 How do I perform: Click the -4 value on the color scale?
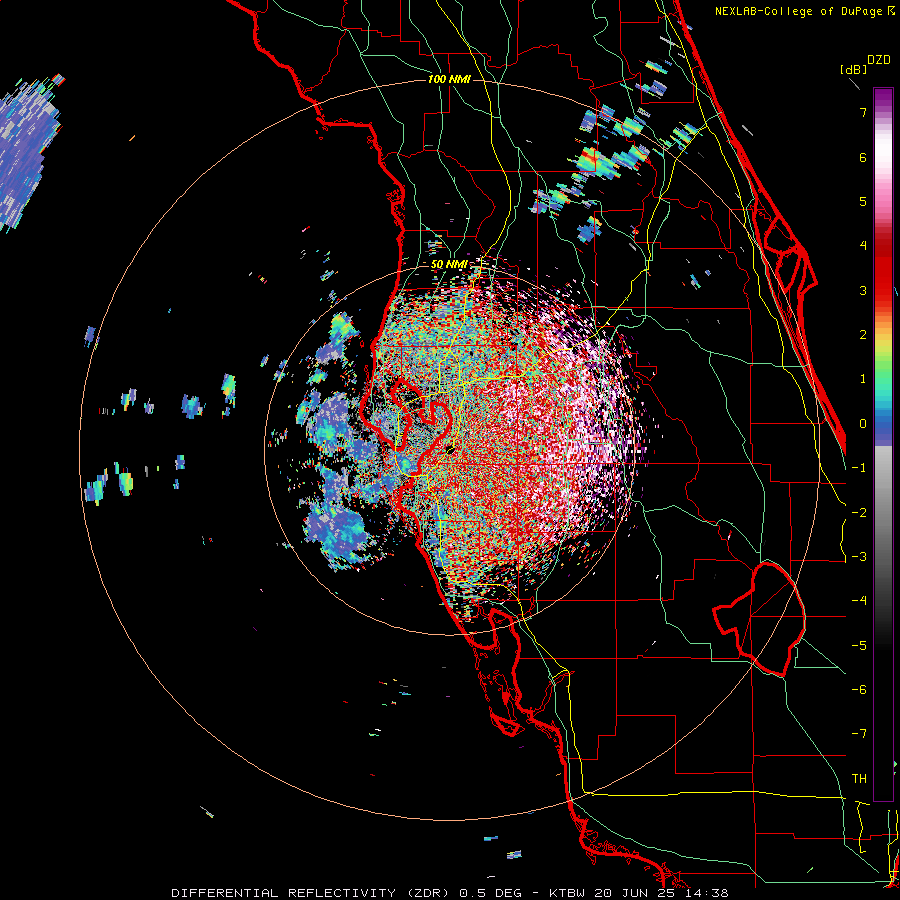(859, 601)
